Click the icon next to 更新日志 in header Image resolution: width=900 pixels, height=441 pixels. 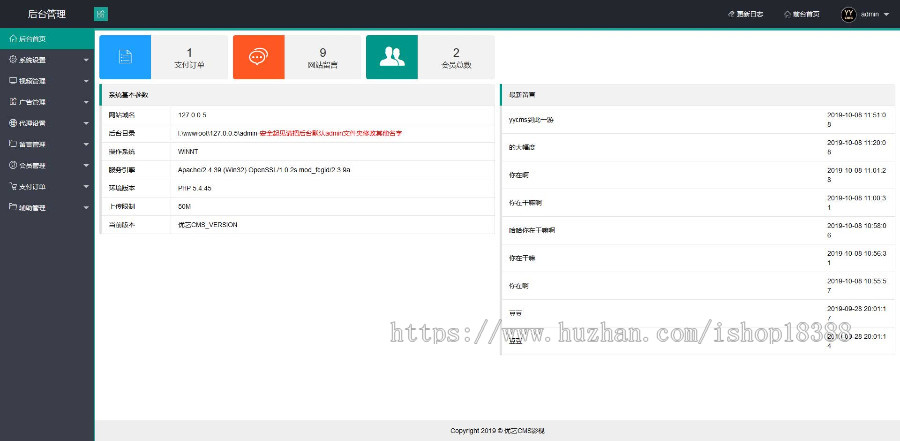[x=731, y=14]
